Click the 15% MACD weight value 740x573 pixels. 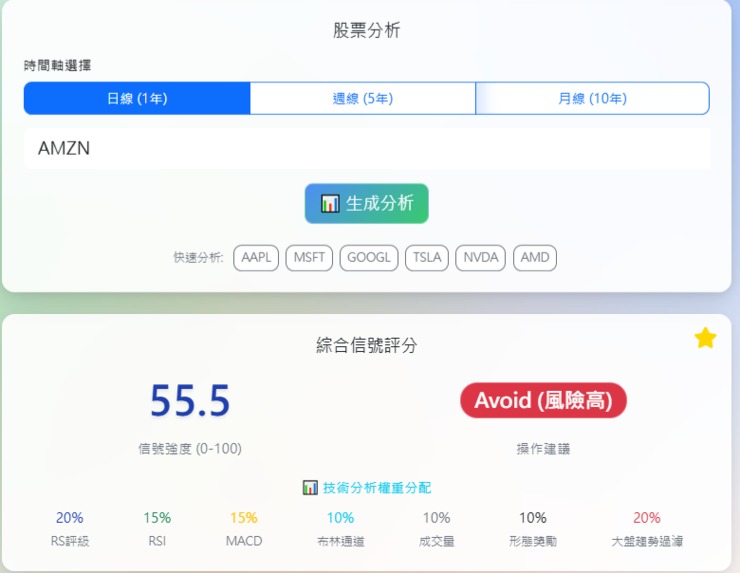pyautogui.click(x=244, y=518)
